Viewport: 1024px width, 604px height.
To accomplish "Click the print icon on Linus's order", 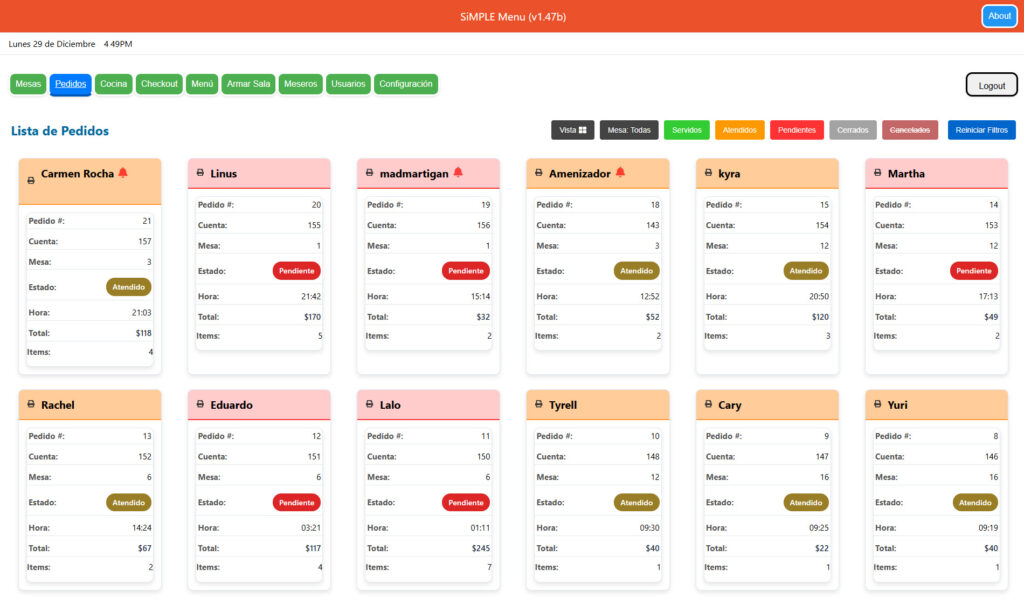I will [x=200, y=174].
